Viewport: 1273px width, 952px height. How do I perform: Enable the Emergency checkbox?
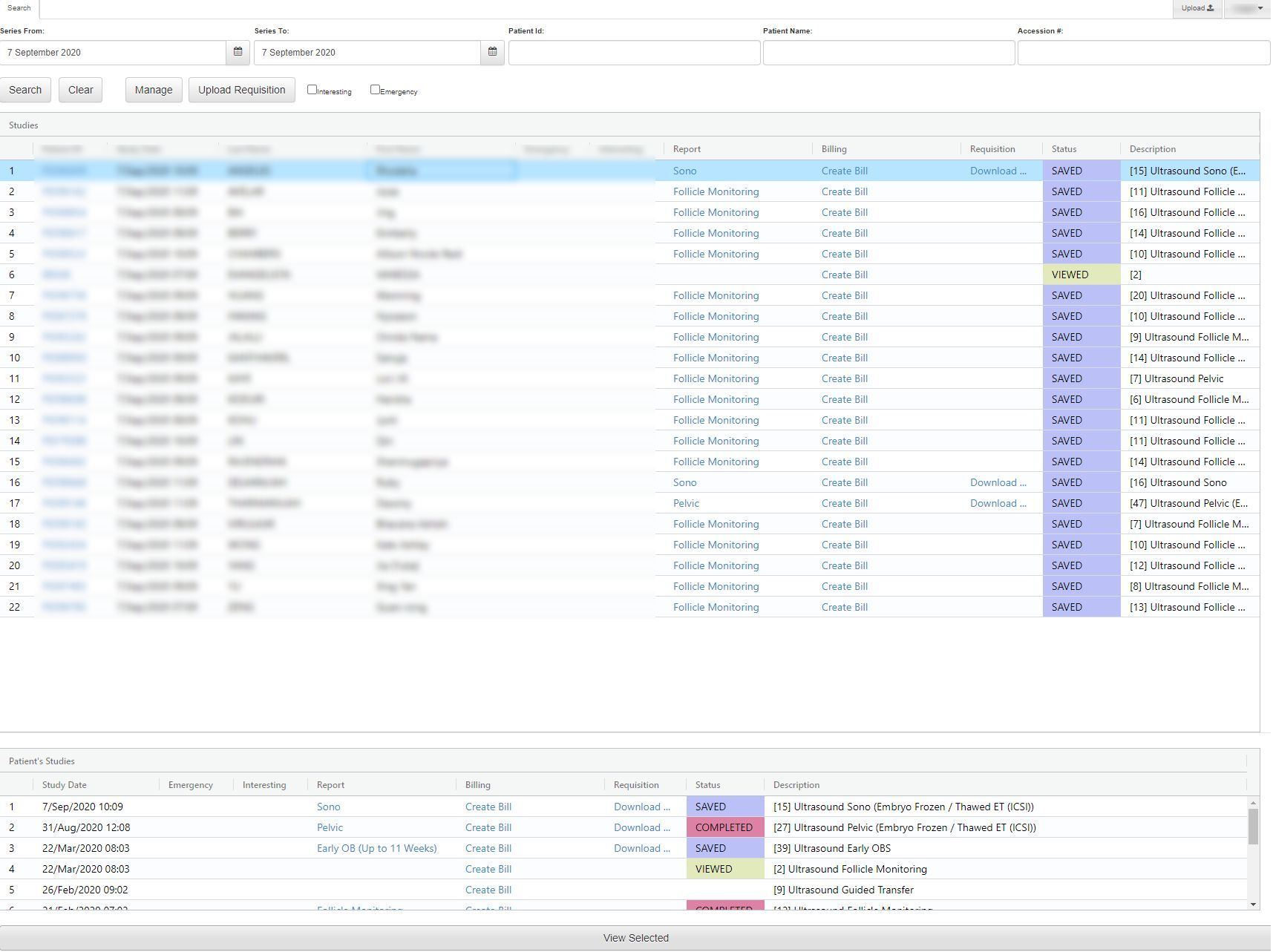click(376, 88)
